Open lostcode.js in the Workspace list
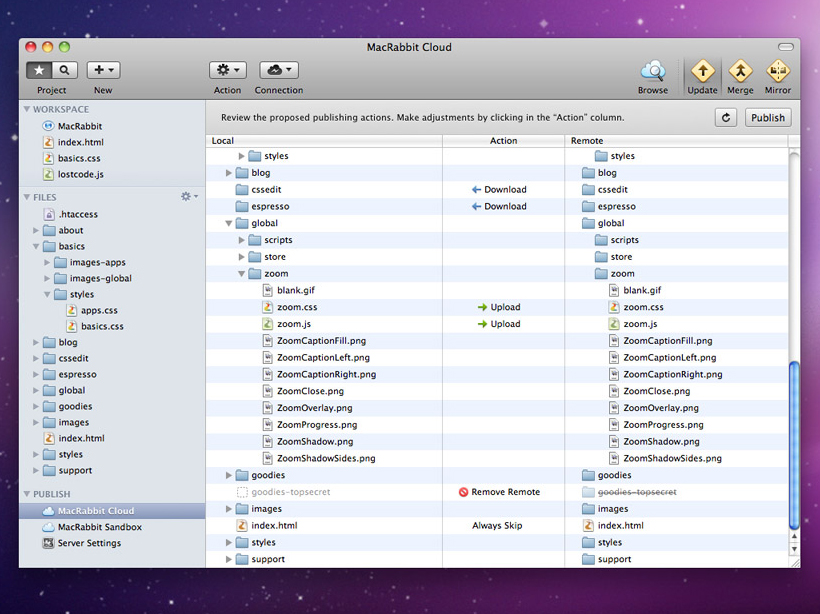The height and width of the screenshot is (614, 820). (81, 175)
